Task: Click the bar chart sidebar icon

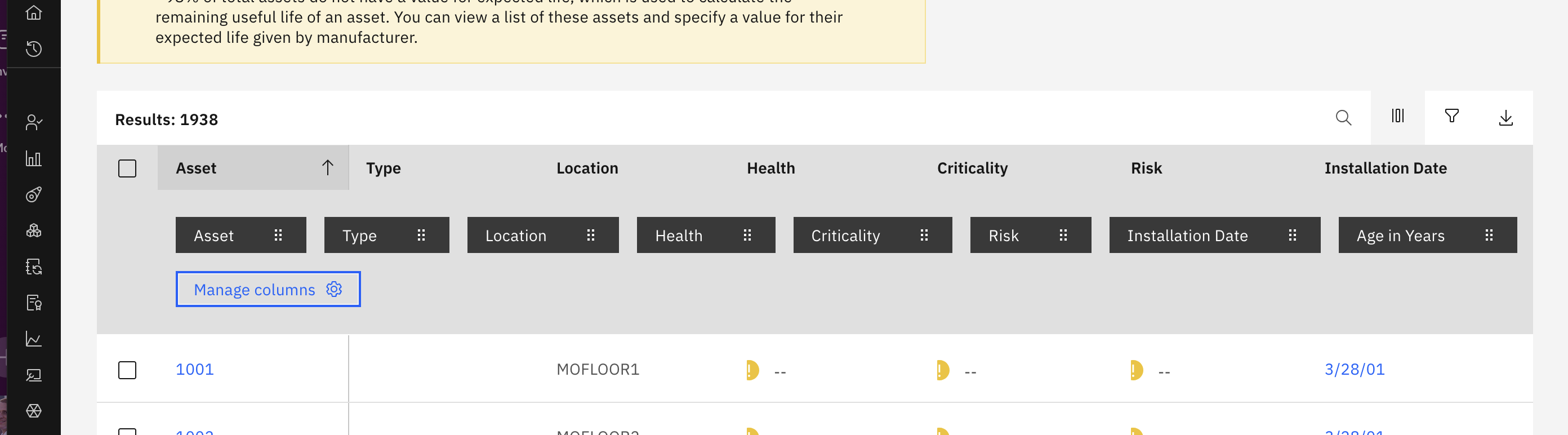Action: tap(34, 159)
